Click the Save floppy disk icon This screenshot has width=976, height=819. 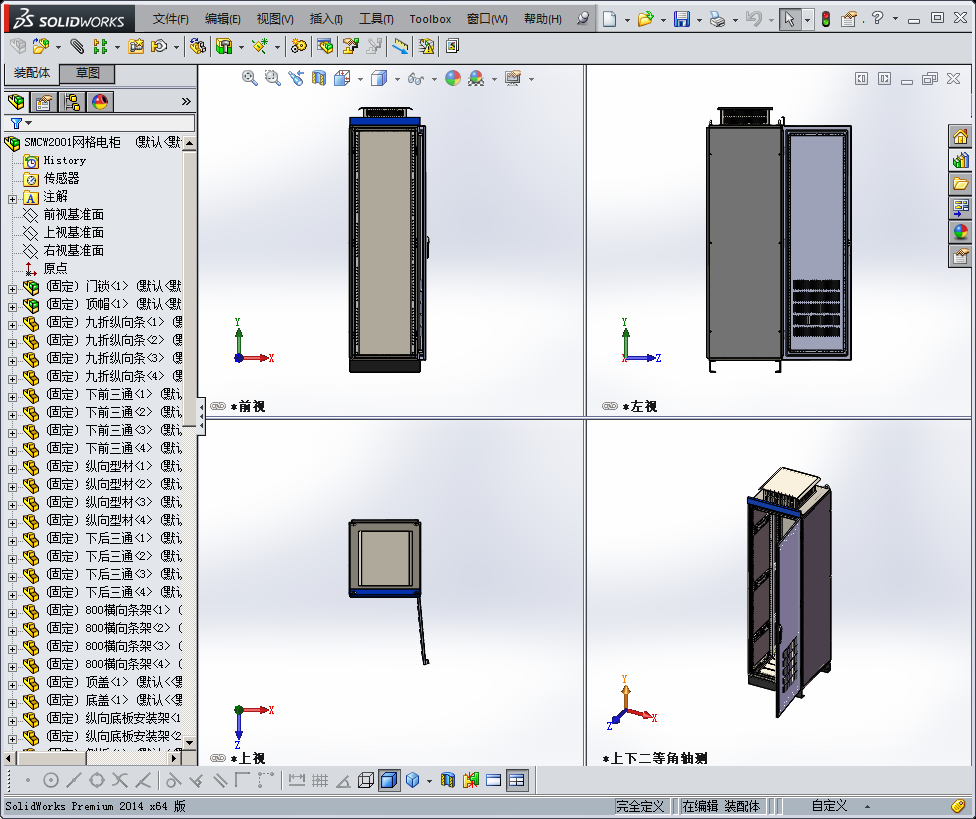point(682,19)
